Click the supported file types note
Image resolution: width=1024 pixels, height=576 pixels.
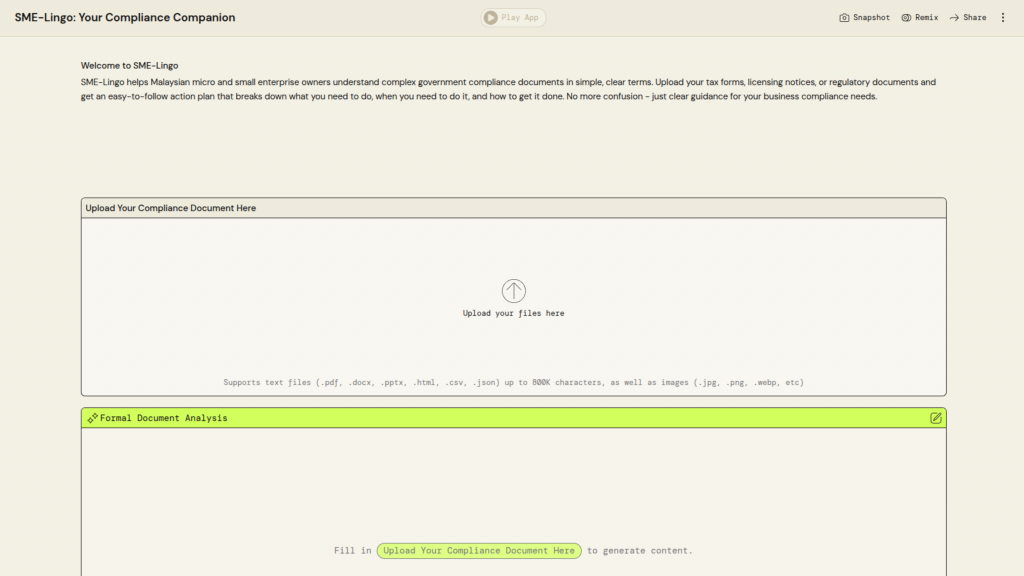[513, 382]
